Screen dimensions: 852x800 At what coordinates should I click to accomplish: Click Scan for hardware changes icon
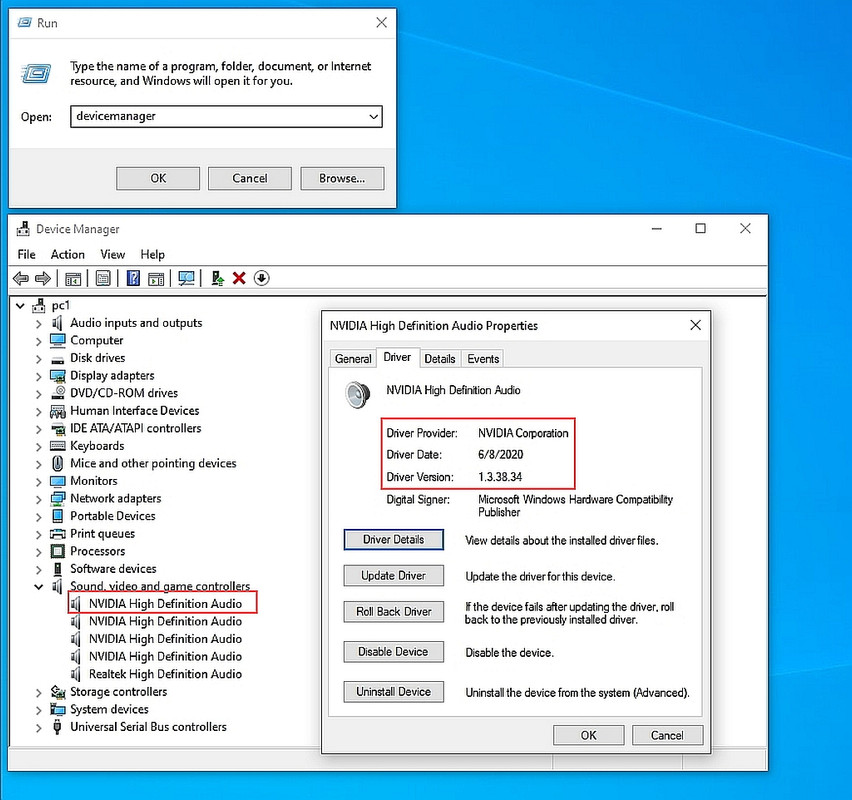(x=186, y=279)
